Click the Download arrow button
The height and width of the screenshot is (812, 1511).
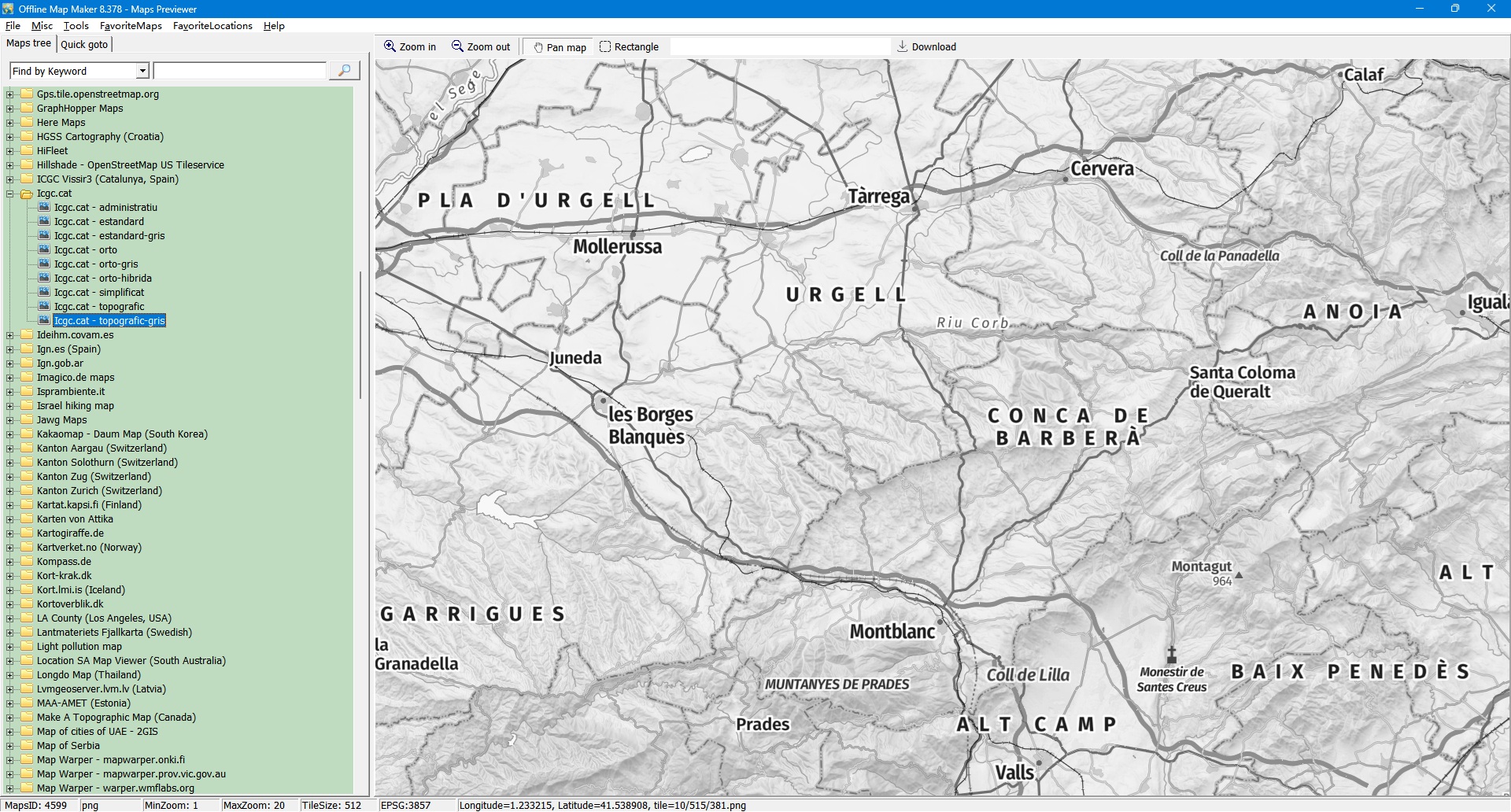(926, 47)
